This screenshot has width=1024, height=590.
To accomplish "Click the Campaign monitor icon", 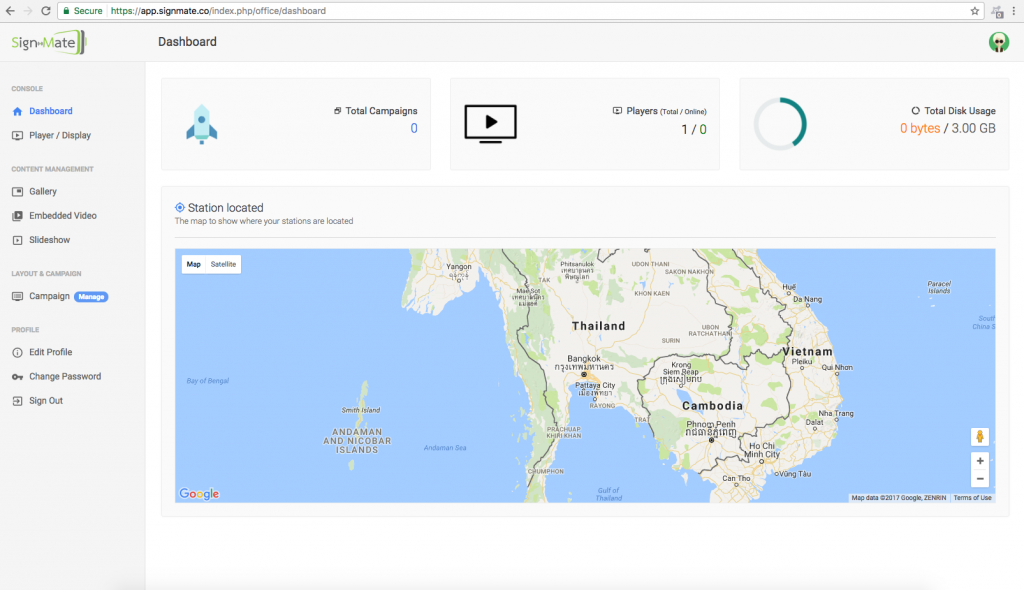I will pos(18,296).
